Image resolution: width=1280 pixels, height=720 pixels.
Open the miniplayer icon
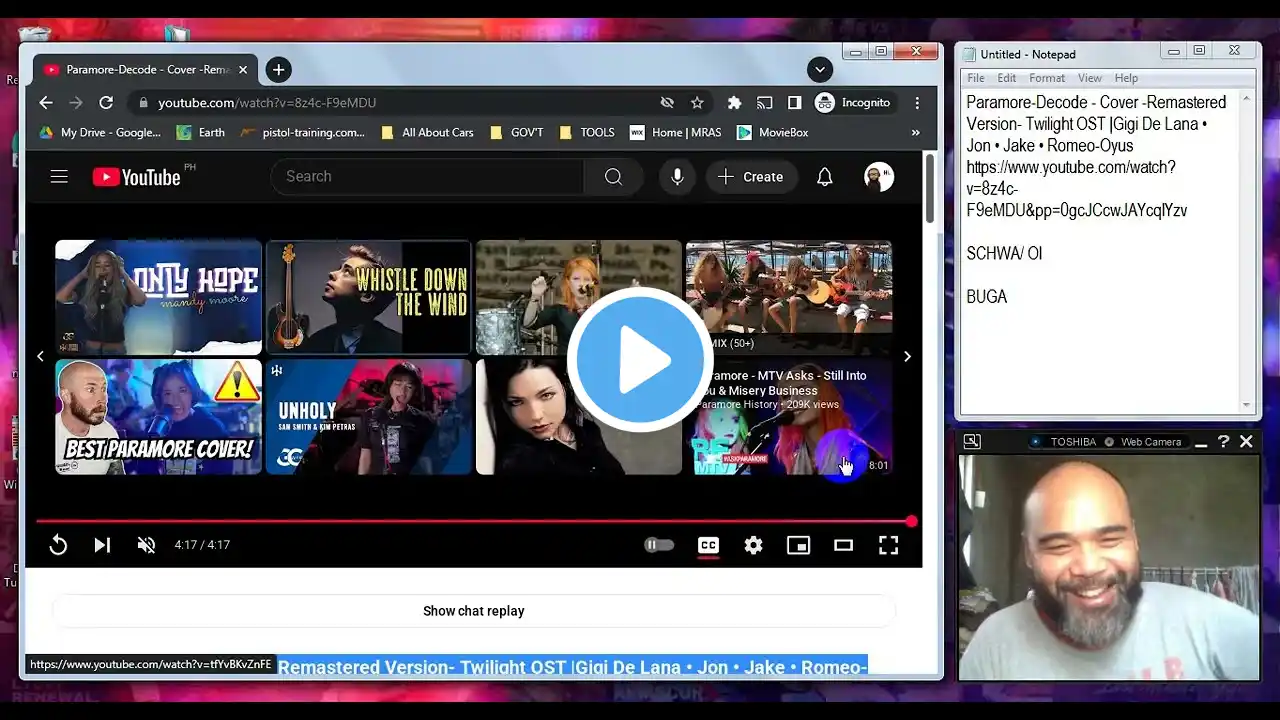point(798,545)
